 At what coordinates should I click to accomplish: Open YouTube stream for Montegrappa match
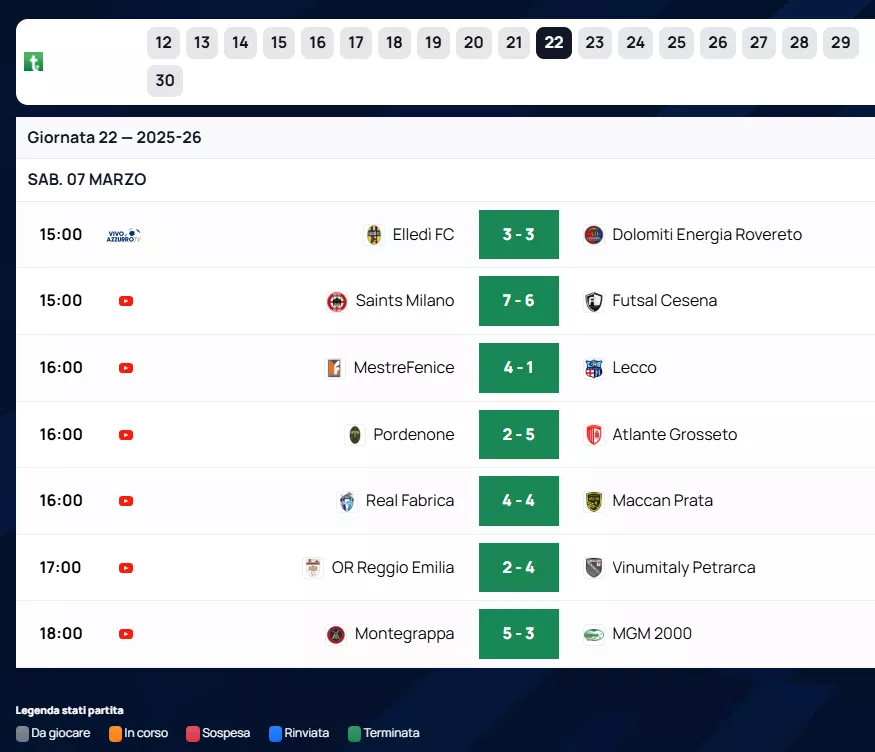tap(126, 634)
